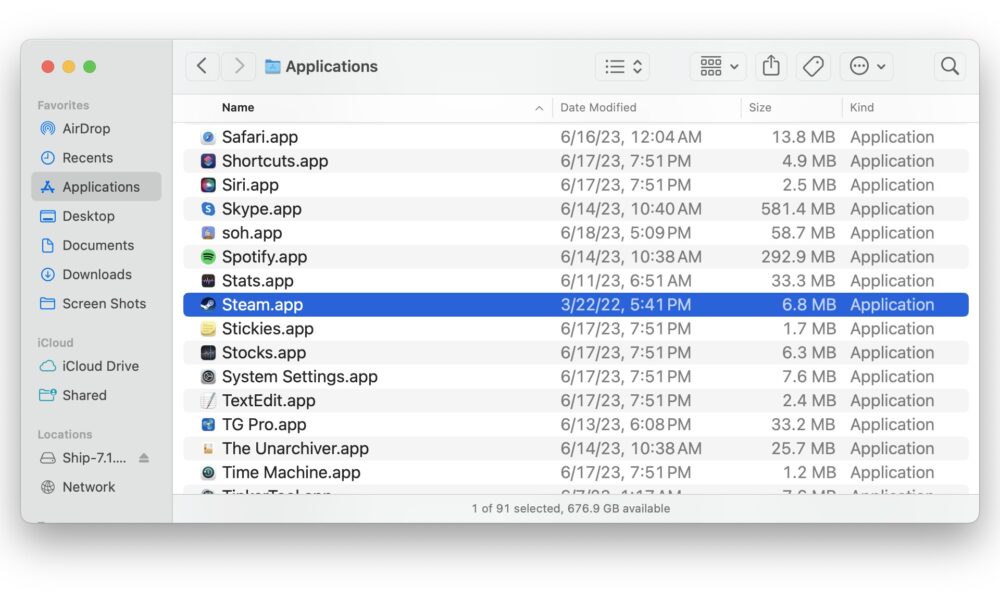The height and width of the screenshot is (600, 1000).
Task: Open Desktop folder in the sidebar
Action: click(96, 216)
